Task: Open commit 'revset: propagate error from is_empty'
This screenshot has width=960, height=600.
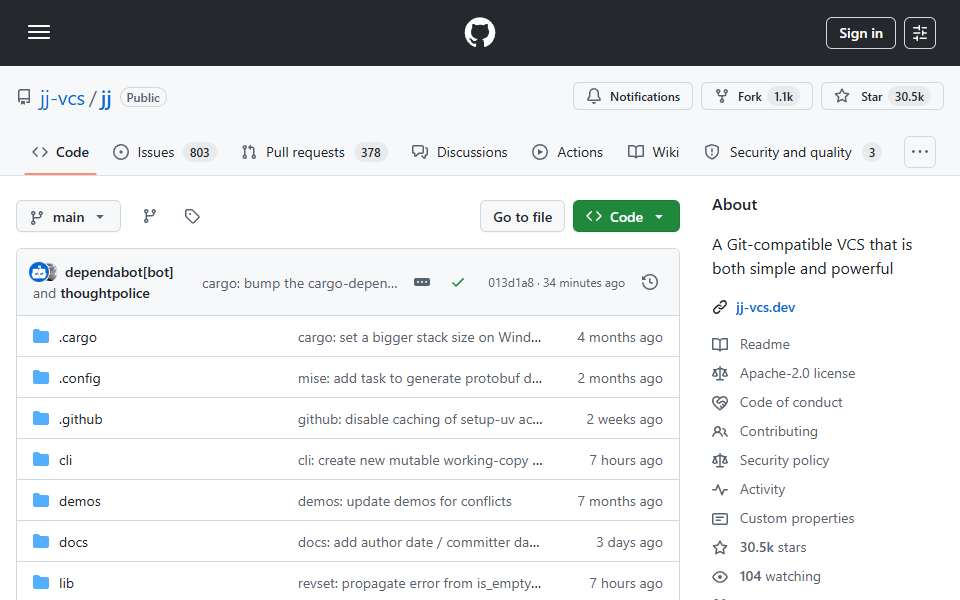Action: 419,583
